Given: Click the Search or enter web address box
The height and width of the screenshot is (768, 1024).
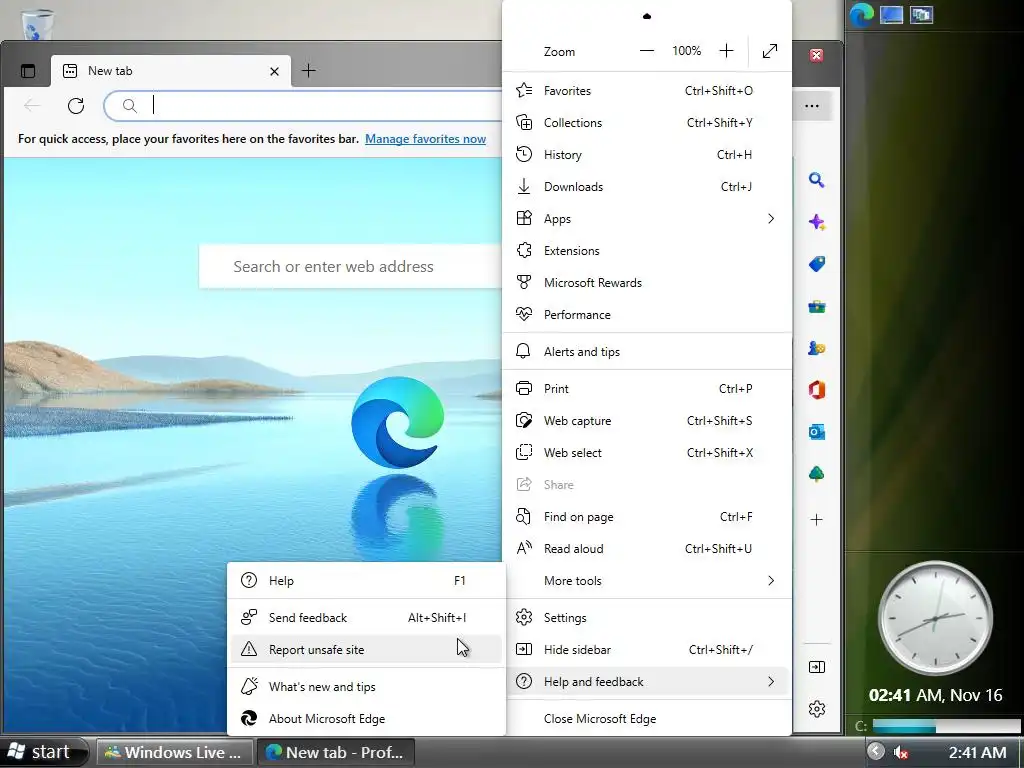Looking at the screenshot, I should 351,266.
